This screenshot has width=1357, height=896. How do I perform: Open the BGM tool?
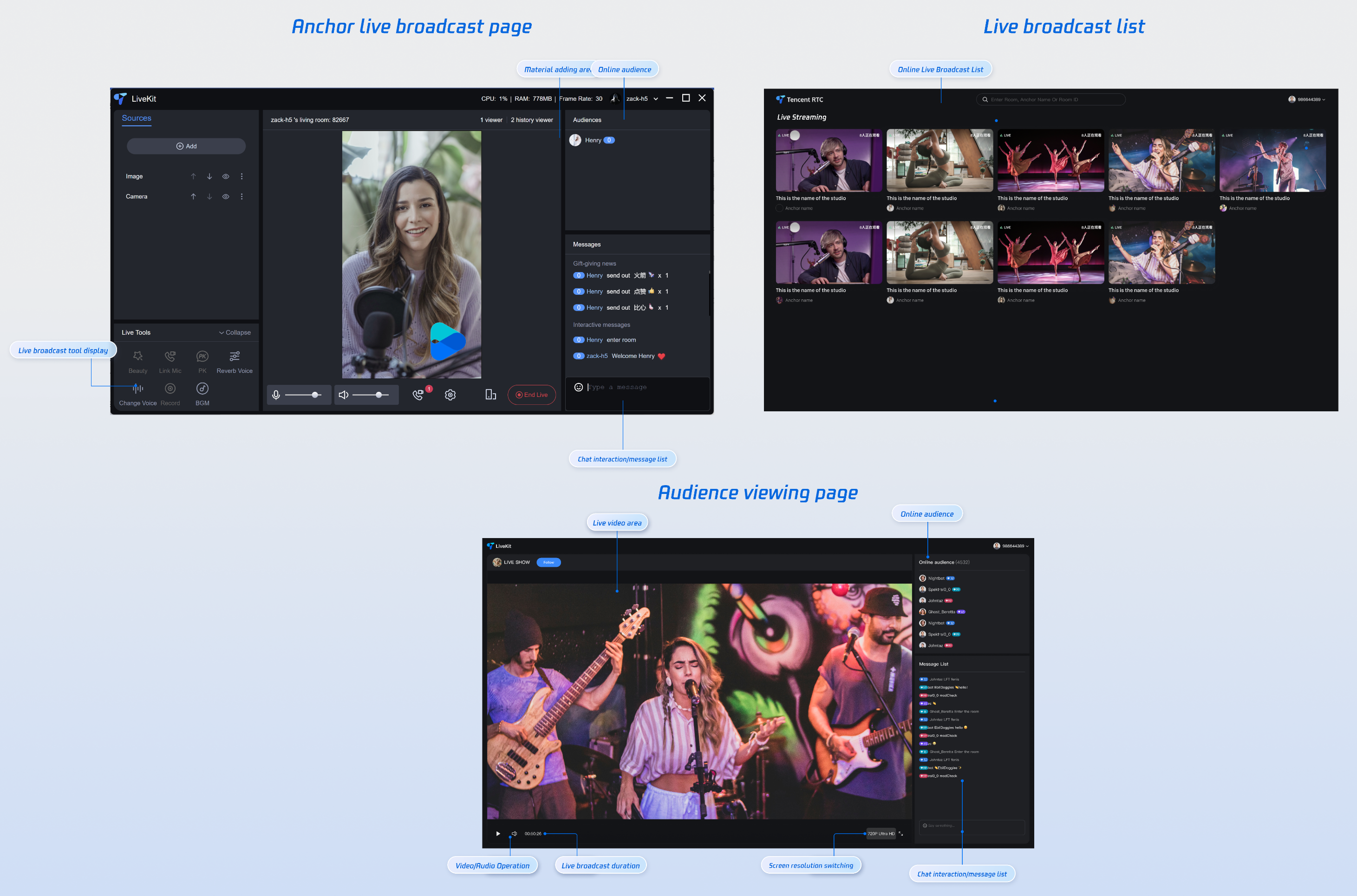click(202, 389)
